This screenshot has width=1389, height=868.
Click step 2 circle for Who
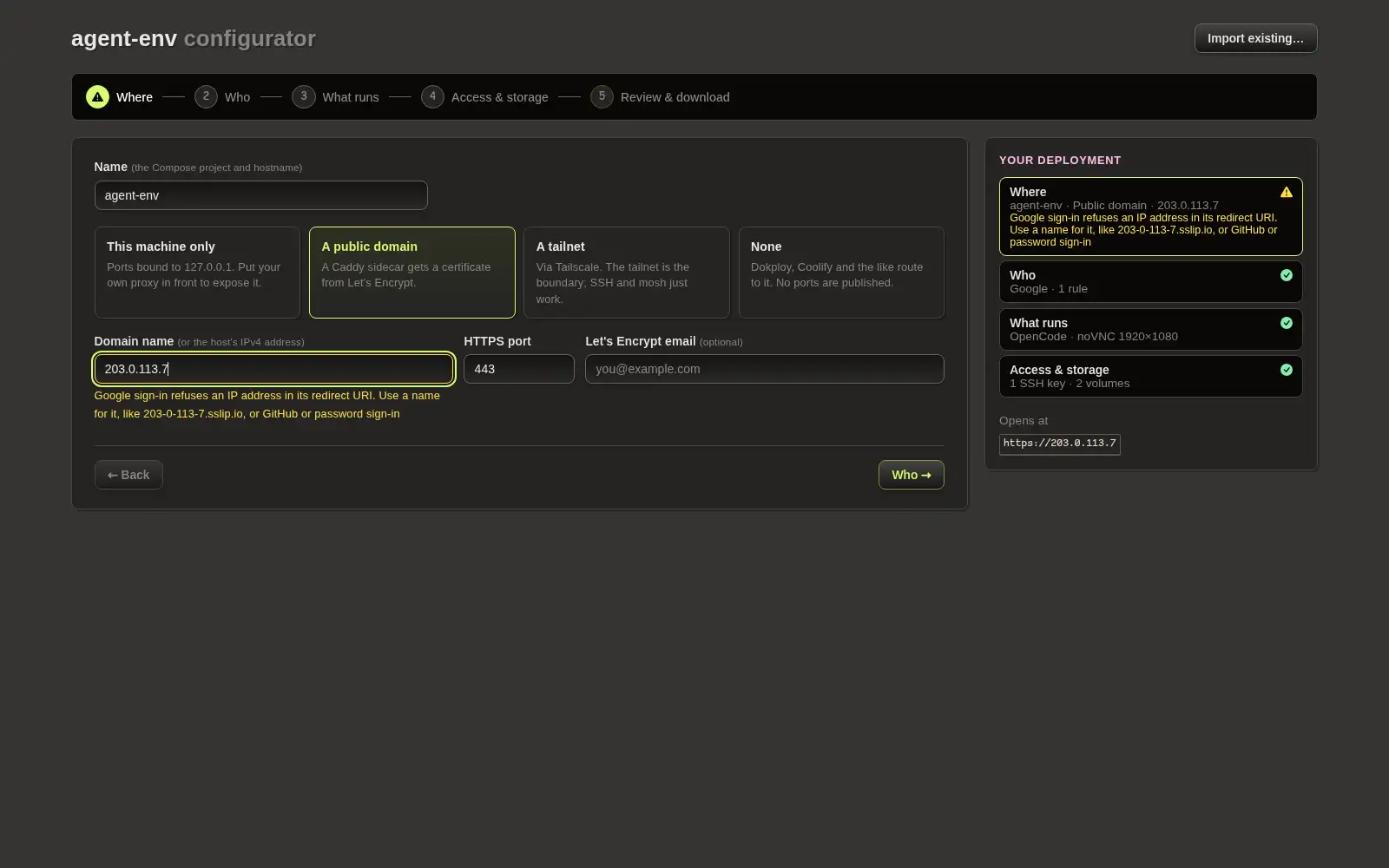tap(206, 96)
